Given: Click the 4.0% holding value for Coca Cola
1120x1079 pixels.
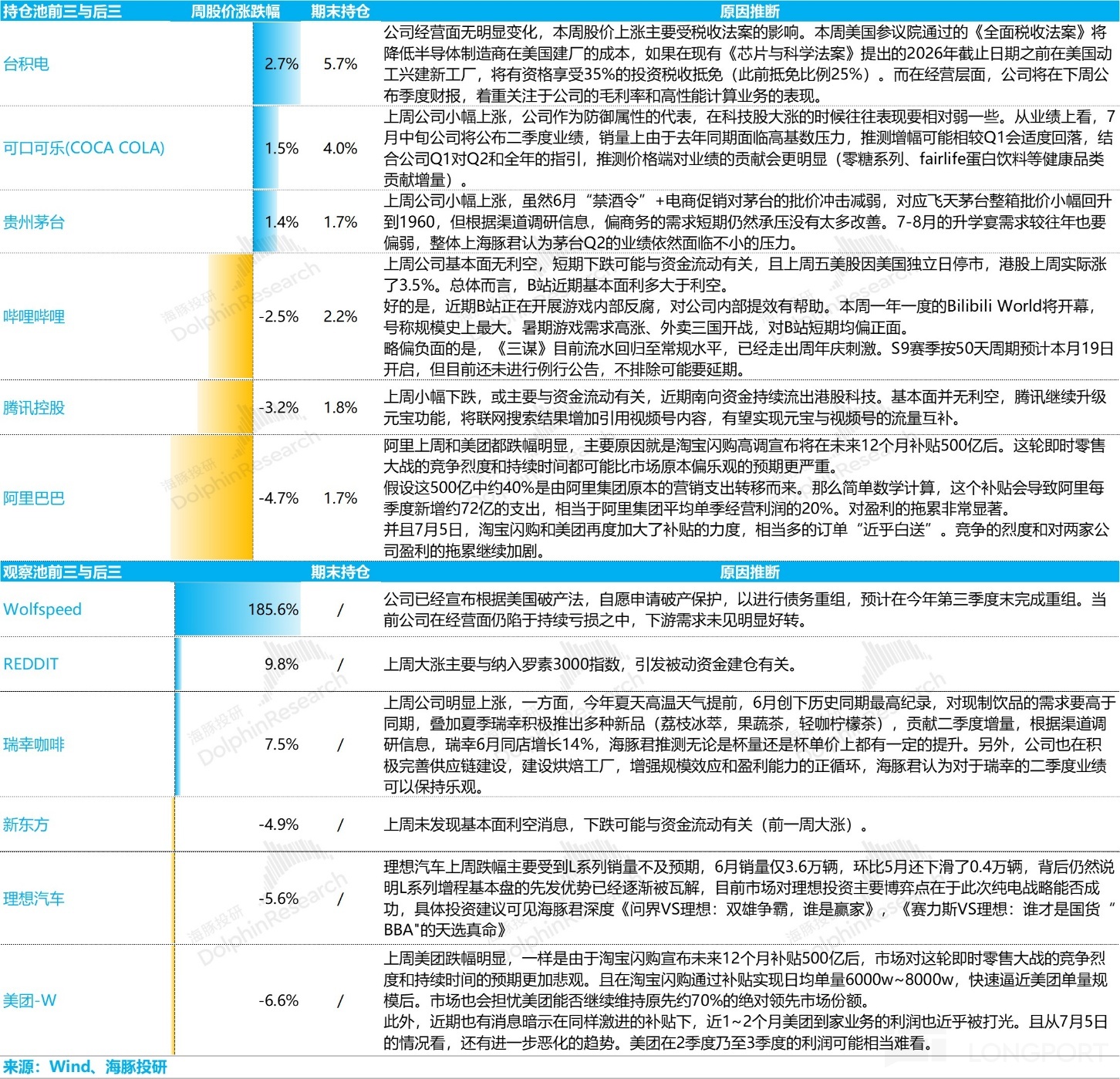Looking at the screenshot, I should point(340,148).
